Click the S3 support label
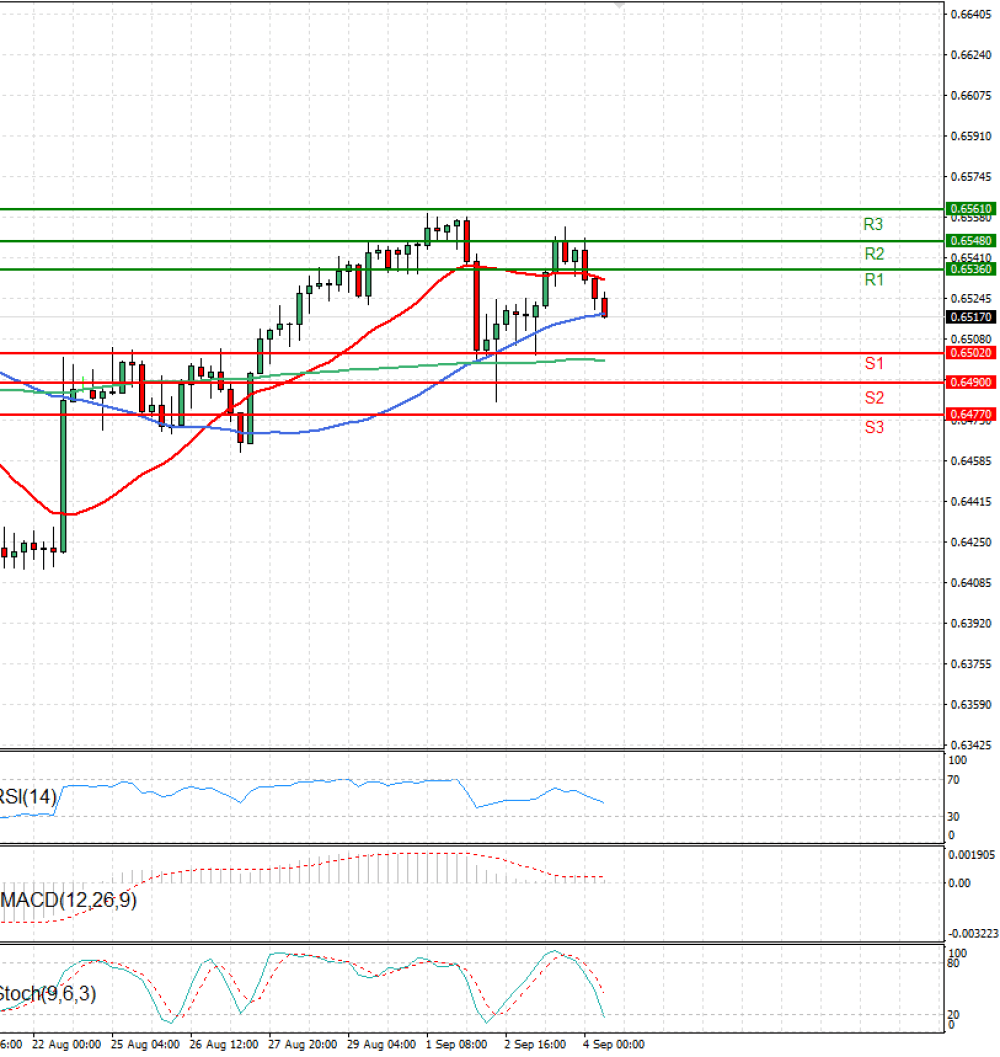1000x1057 pixels. click(874, 427)
